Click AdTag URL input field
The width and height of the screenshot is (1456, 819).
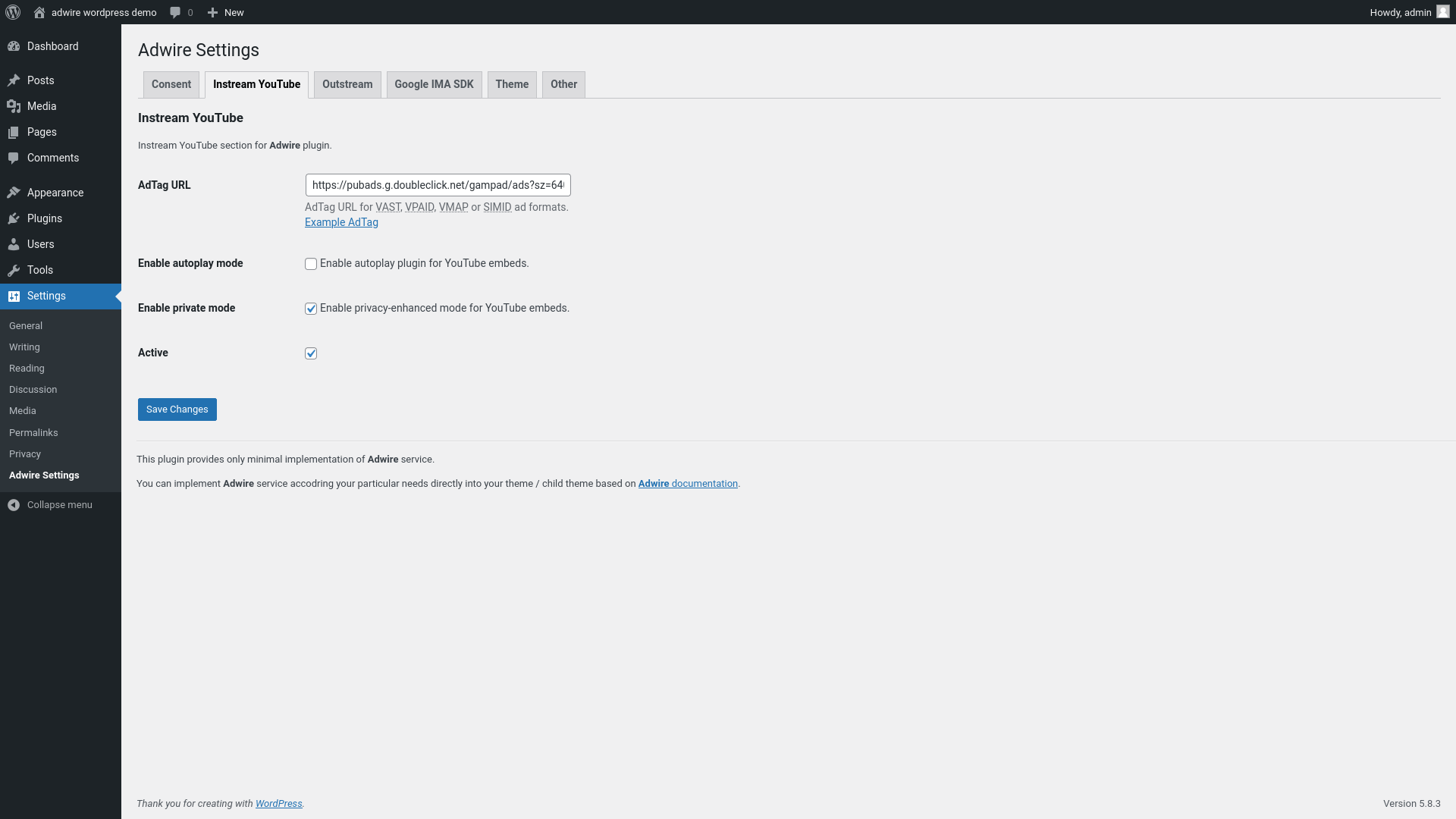pos(437,184)
